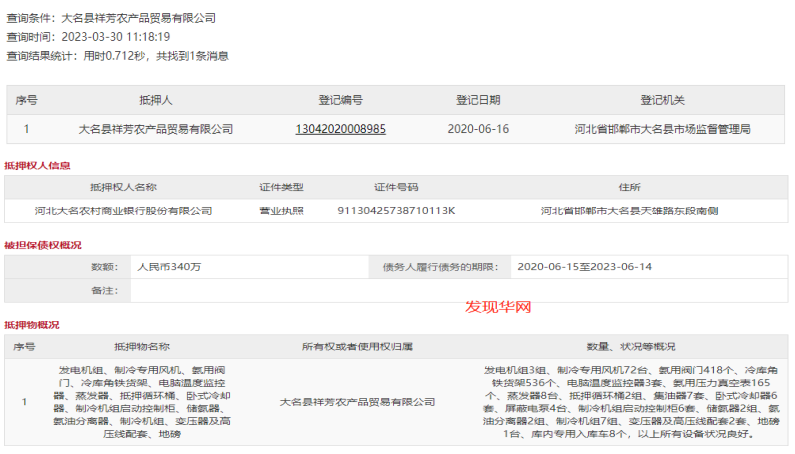This screenshot has width=795, height=454.
Task: Select registration date 2020-06-16 cell
Action: tap(478, 129)
